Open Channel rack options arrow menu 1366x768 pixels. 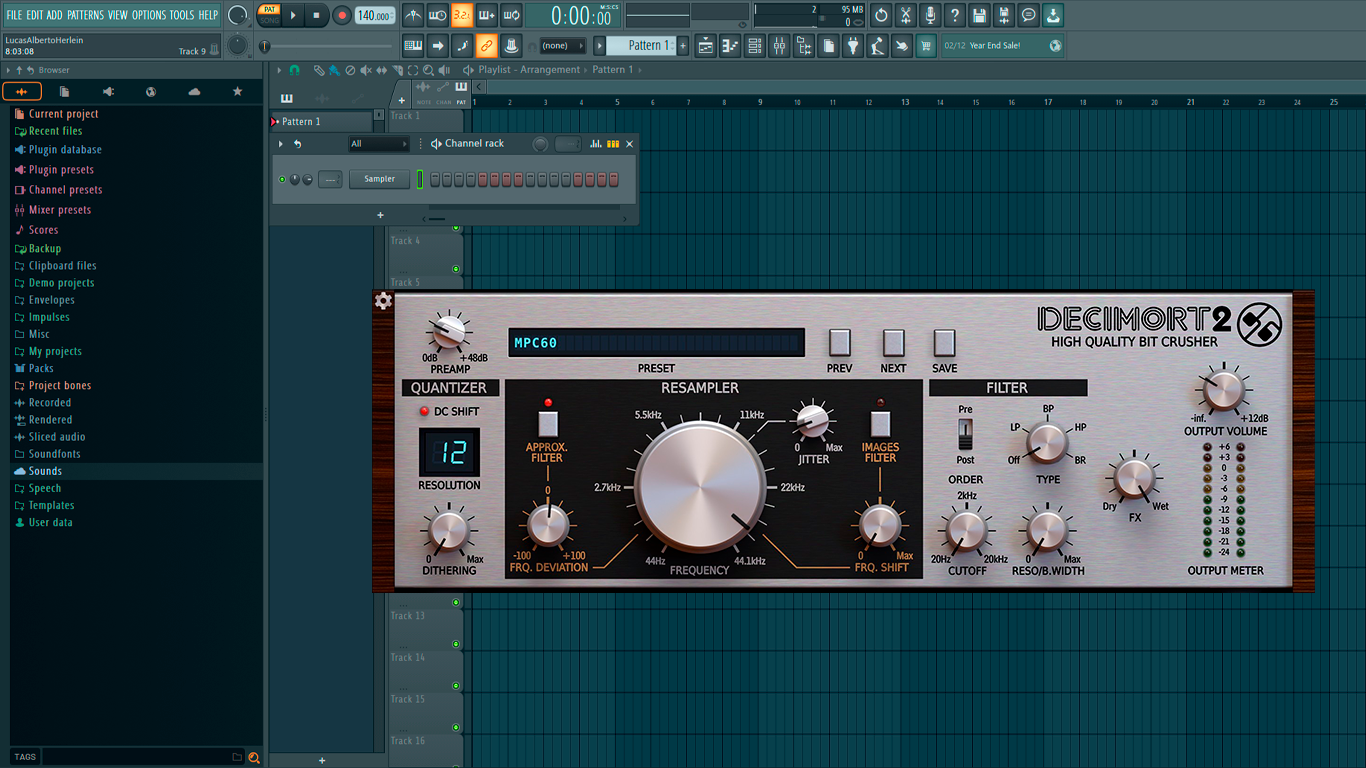click(x=281, y=144)
